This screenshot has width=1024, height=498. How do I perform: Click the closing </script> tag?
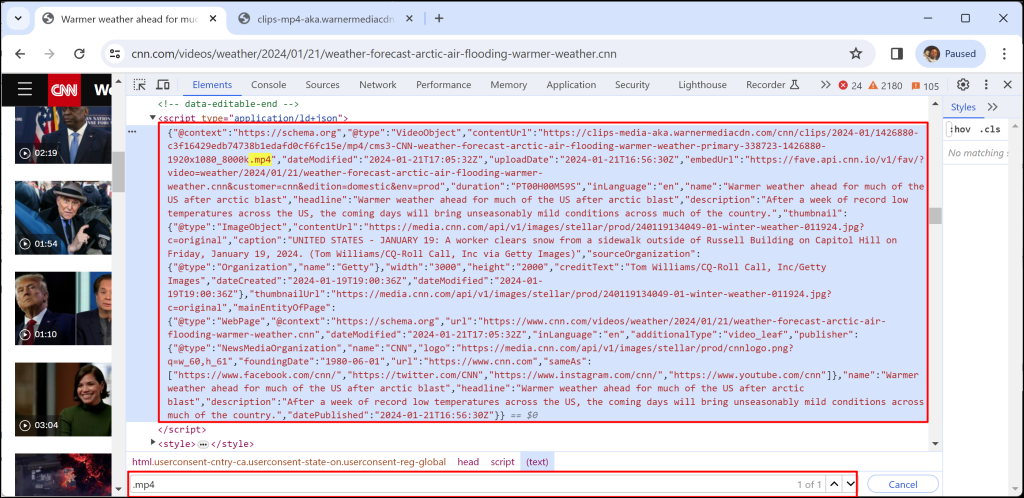point(182,430)
